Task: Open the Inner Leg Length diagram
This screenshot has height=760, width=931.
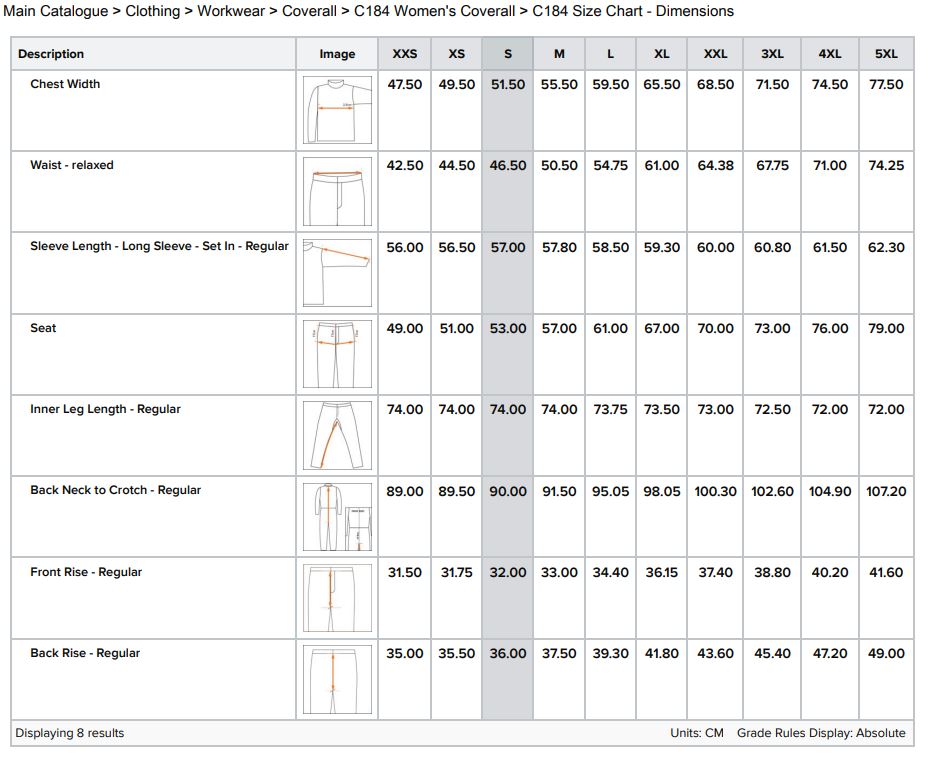Action: (337, 435)
